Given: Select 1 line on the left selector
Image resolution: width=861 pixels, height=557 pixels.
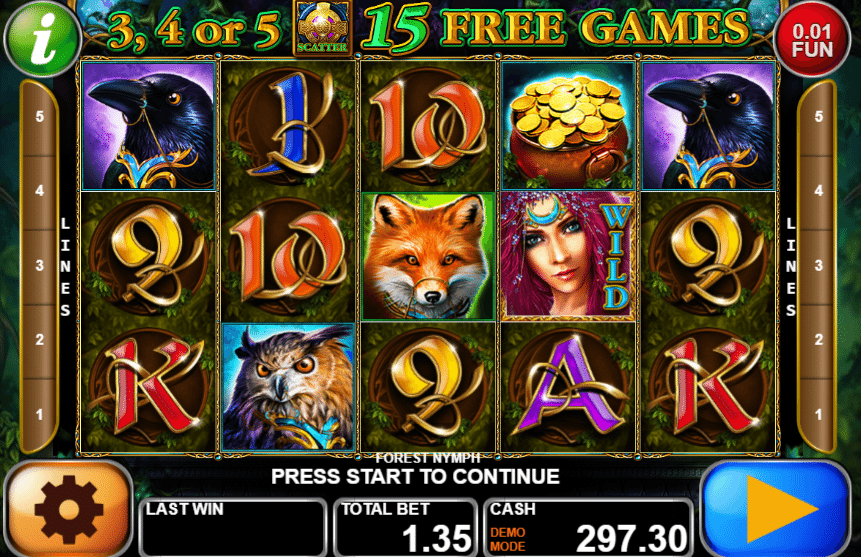Looking at the screenshot, I should (x=40, y=414).
